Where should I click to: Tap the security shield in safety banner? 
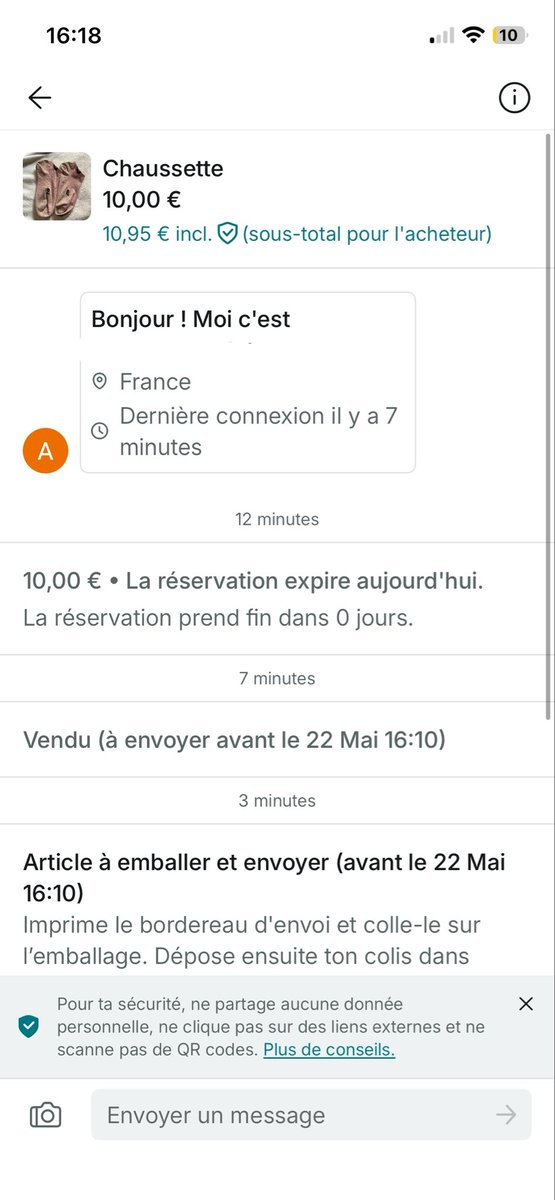click(29, 1026)
